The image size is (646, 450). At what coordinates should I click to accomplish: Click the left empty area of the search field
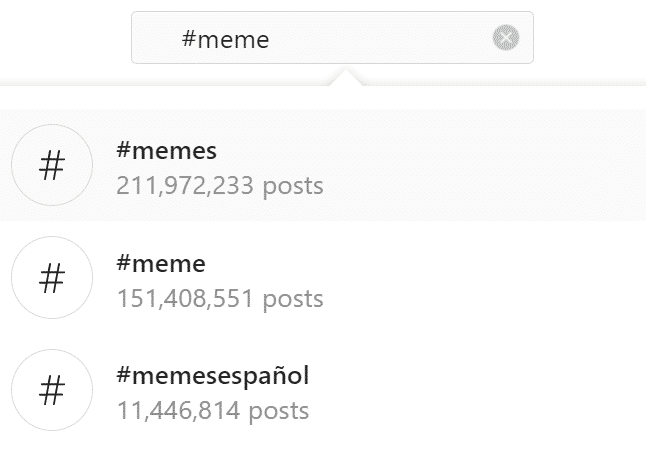point(155,38)
